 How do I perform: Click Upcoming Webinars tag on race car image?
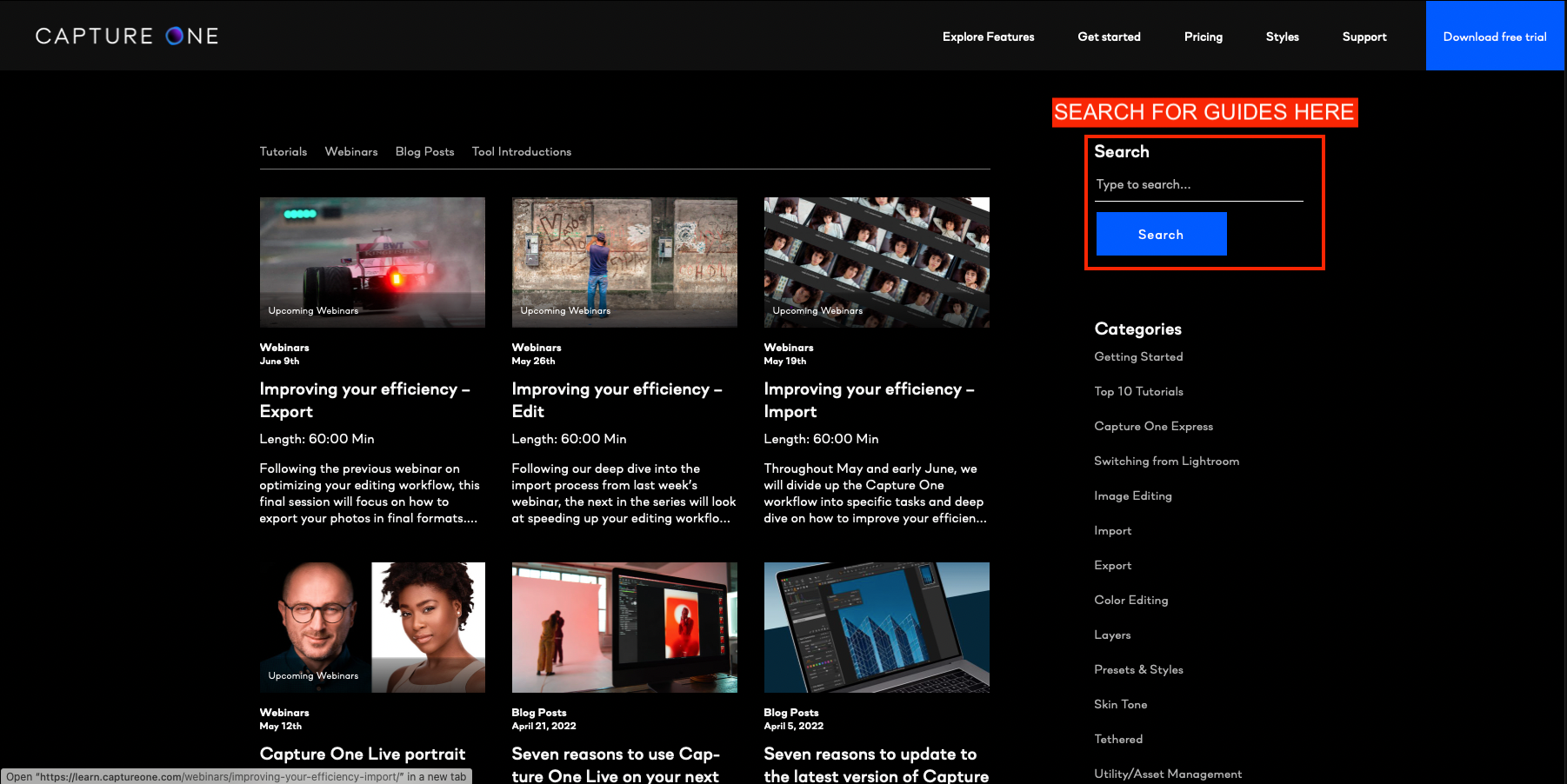point(313,310)
